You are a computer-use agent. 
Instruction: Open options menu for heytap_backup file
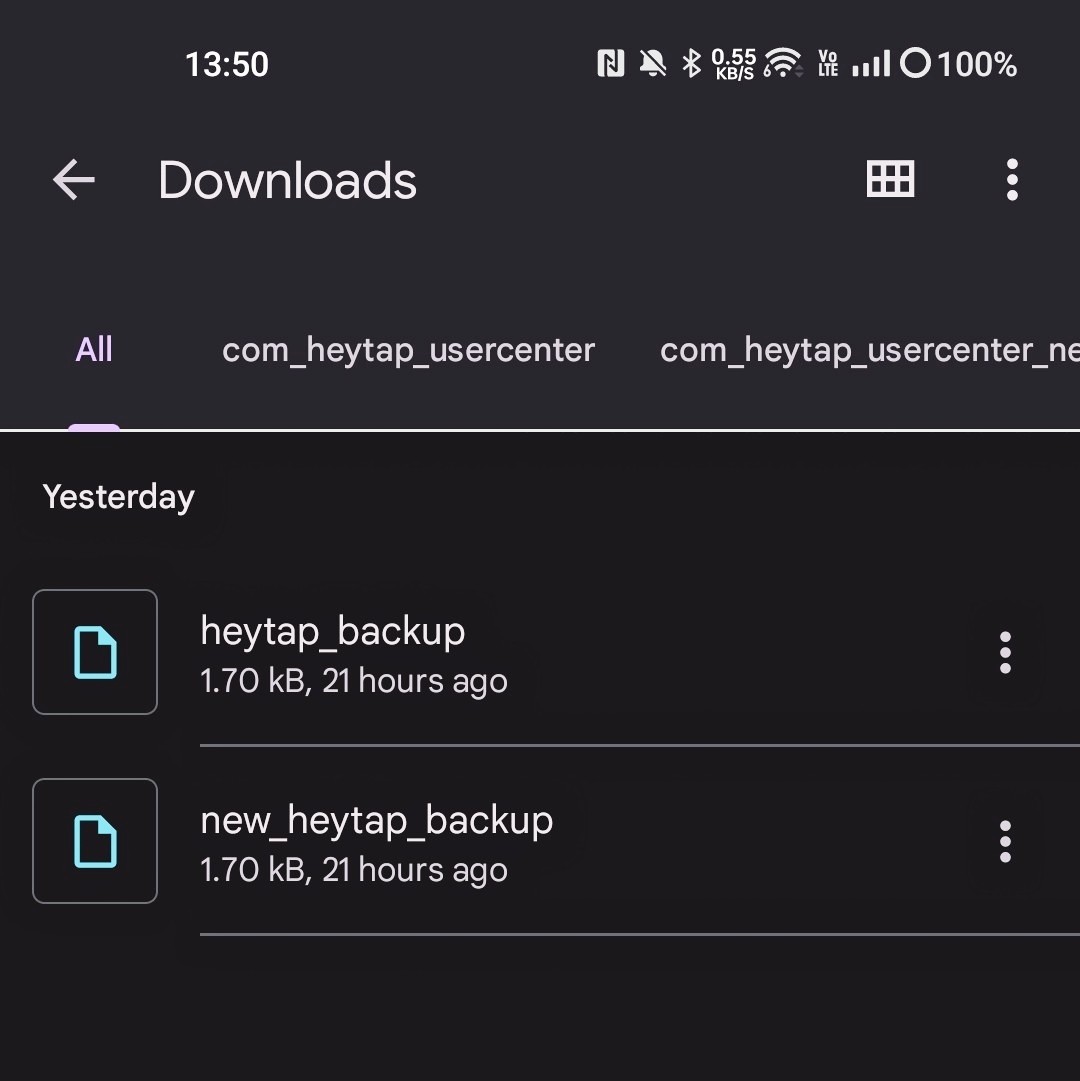coord(1005,652)
